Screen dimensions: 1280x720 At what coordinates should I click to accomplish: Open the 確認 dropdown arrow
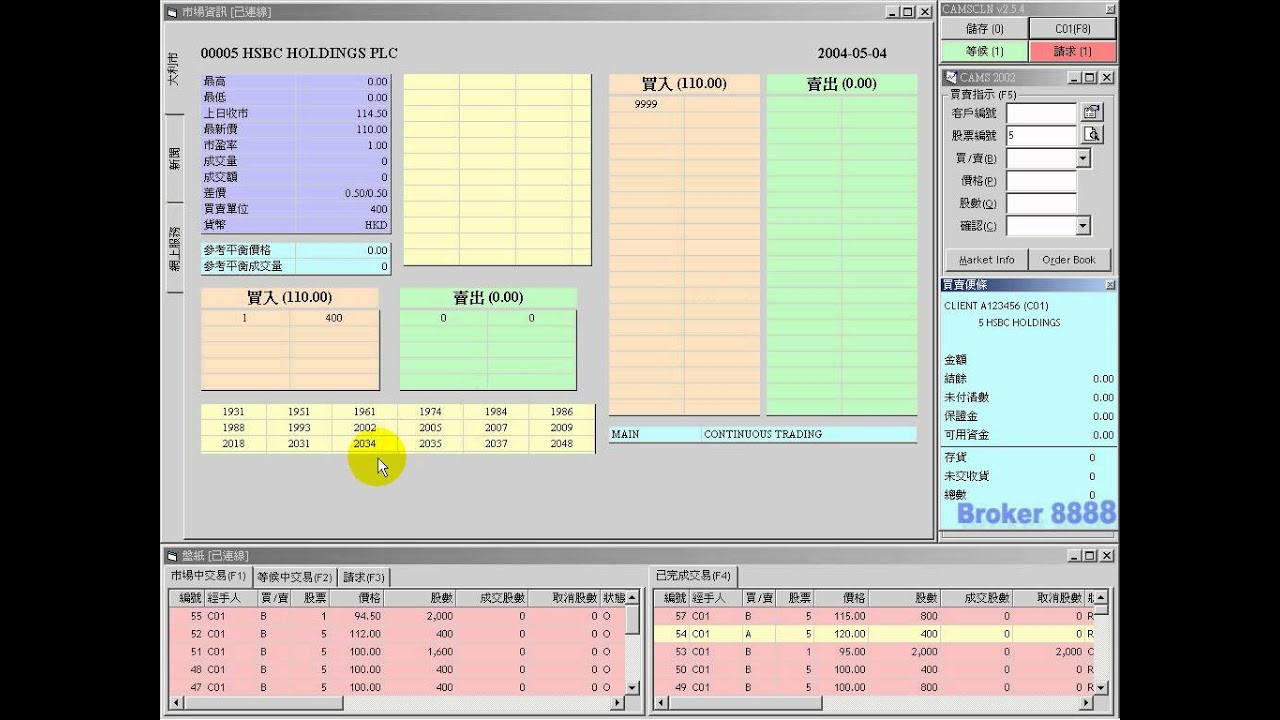(x=1083, y=226)
